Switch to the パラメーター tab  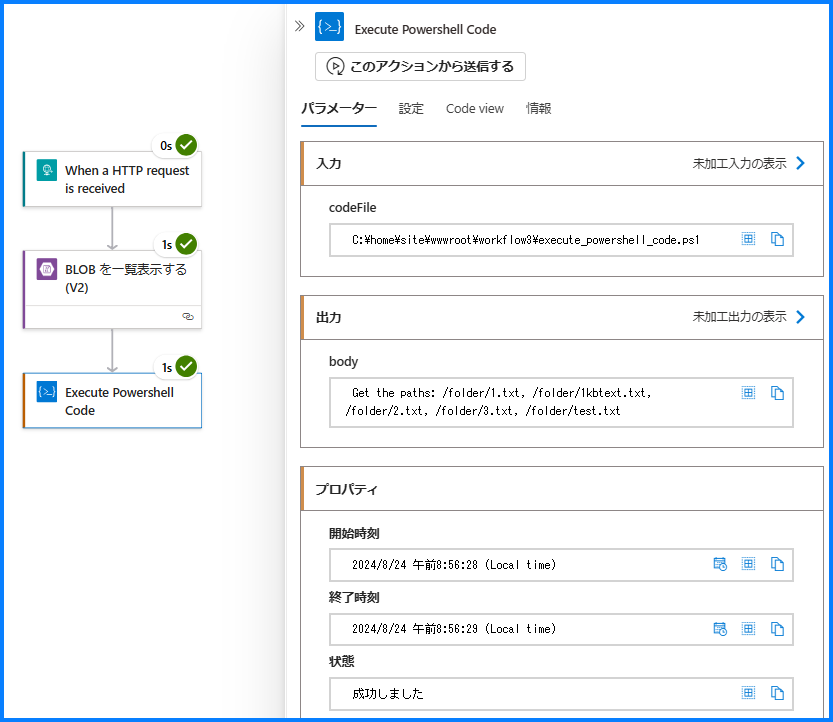tap(339, 108)
